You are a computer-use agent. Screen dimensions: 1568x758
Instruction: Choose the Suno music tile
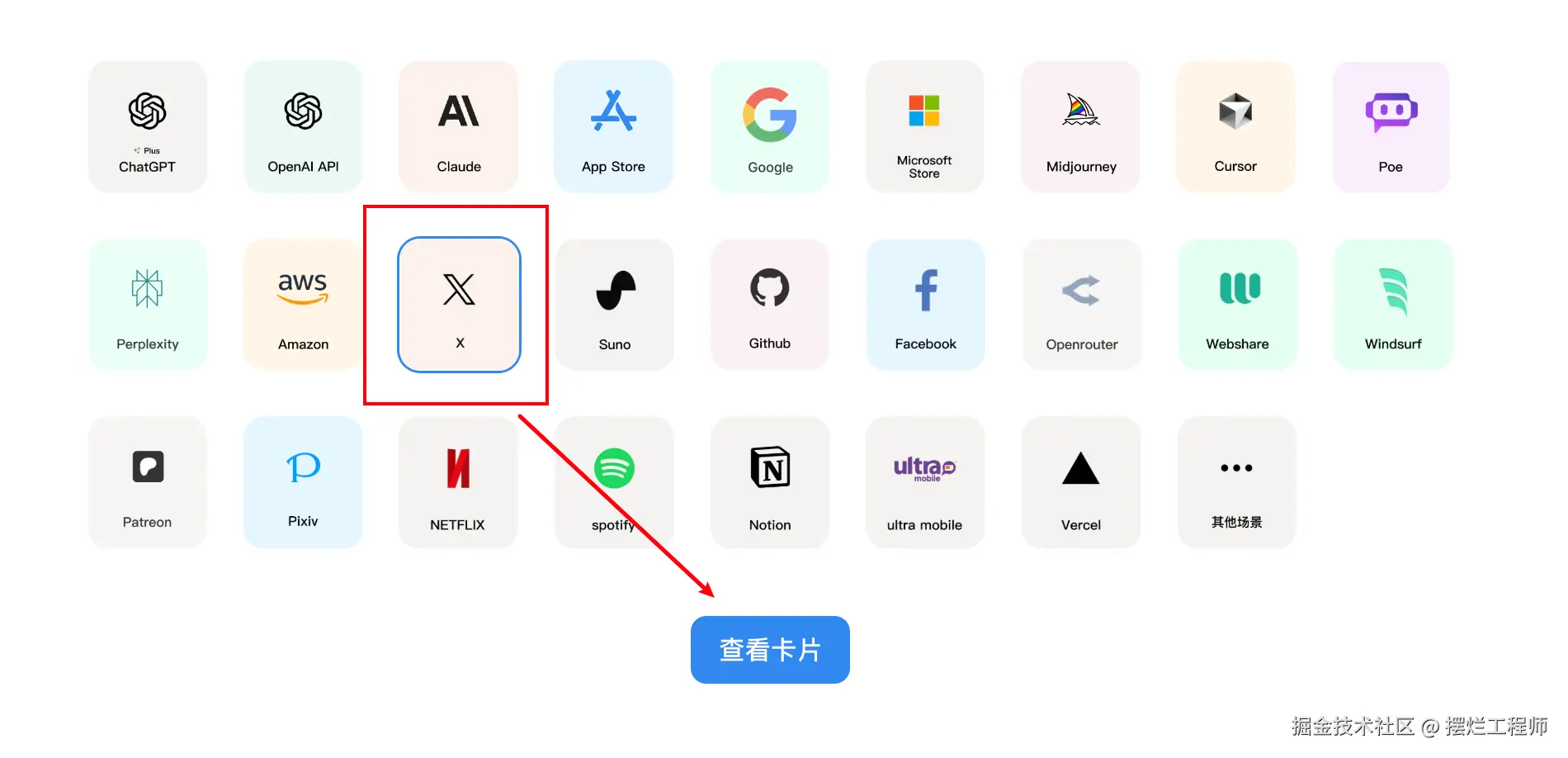[x=615, y=305]
